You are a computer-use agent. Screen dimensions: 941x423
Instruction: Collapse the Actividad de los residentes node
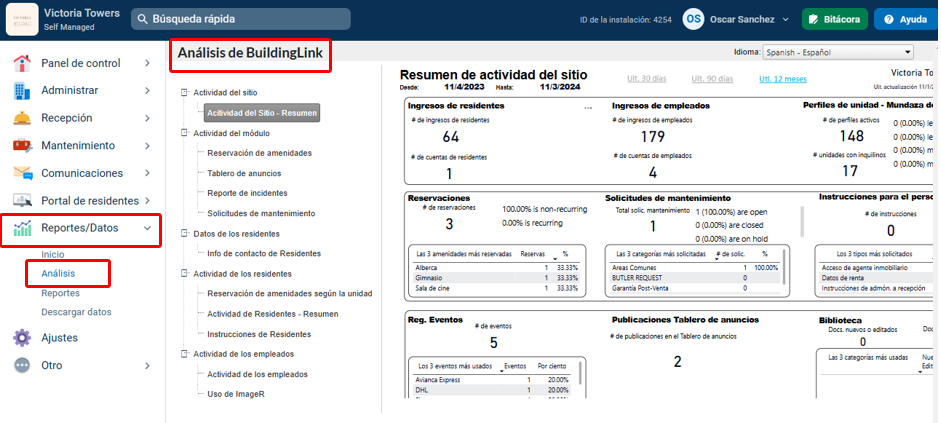tap(184, 274)
